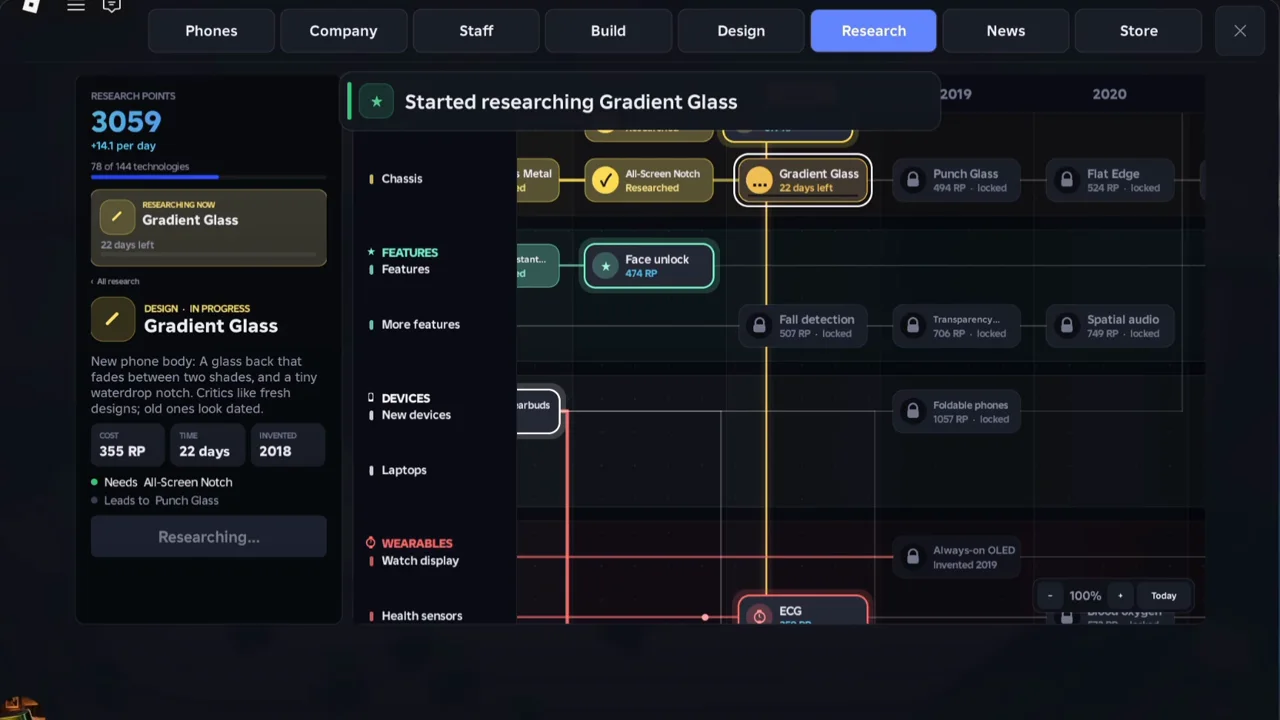Click the Foldable phones lock icon
Viewport: 1280px width, 720px height.
[912, 411]
